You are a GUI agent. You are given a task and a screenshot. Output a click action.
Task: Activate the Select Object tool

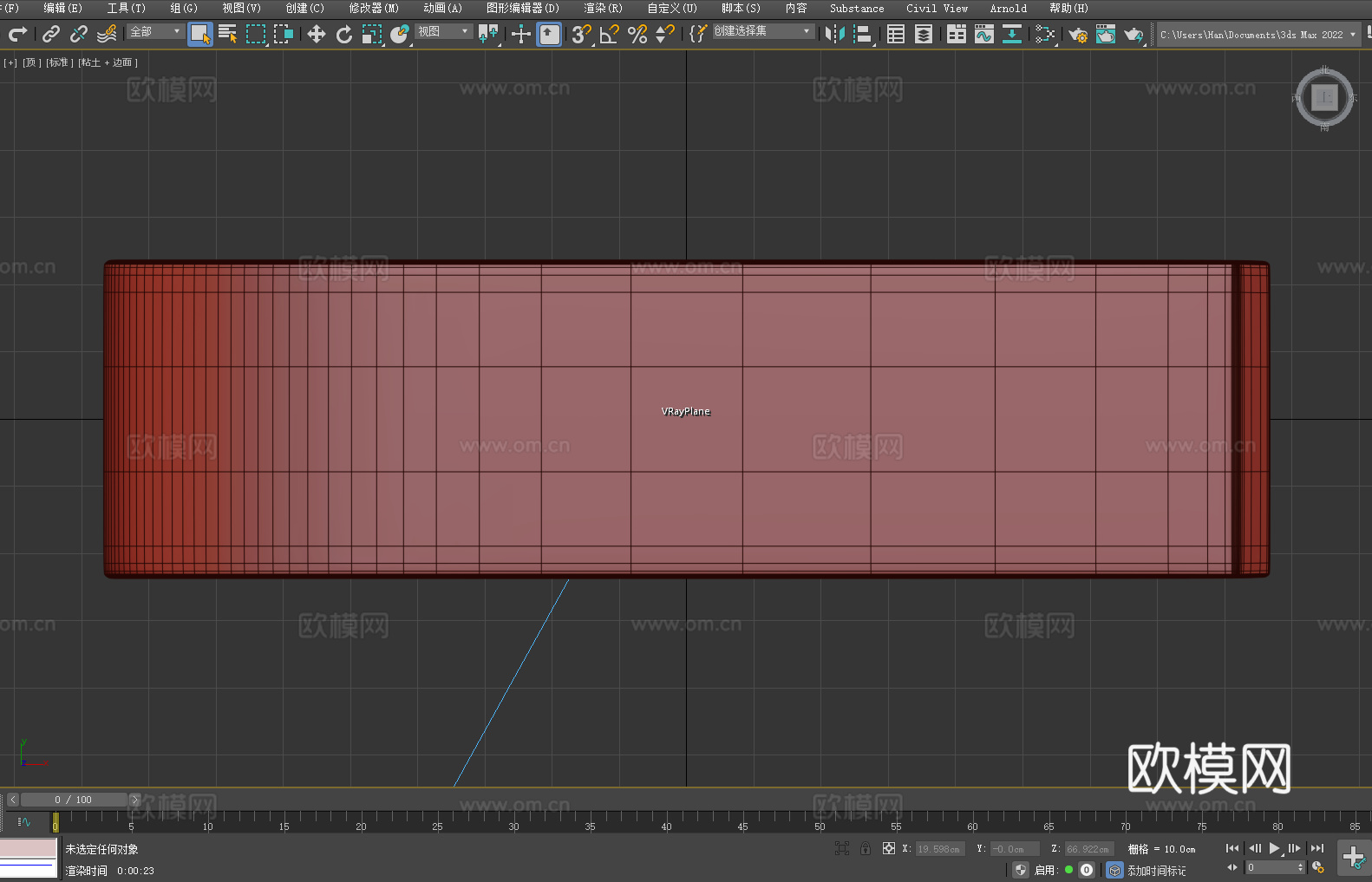(199, 34)
